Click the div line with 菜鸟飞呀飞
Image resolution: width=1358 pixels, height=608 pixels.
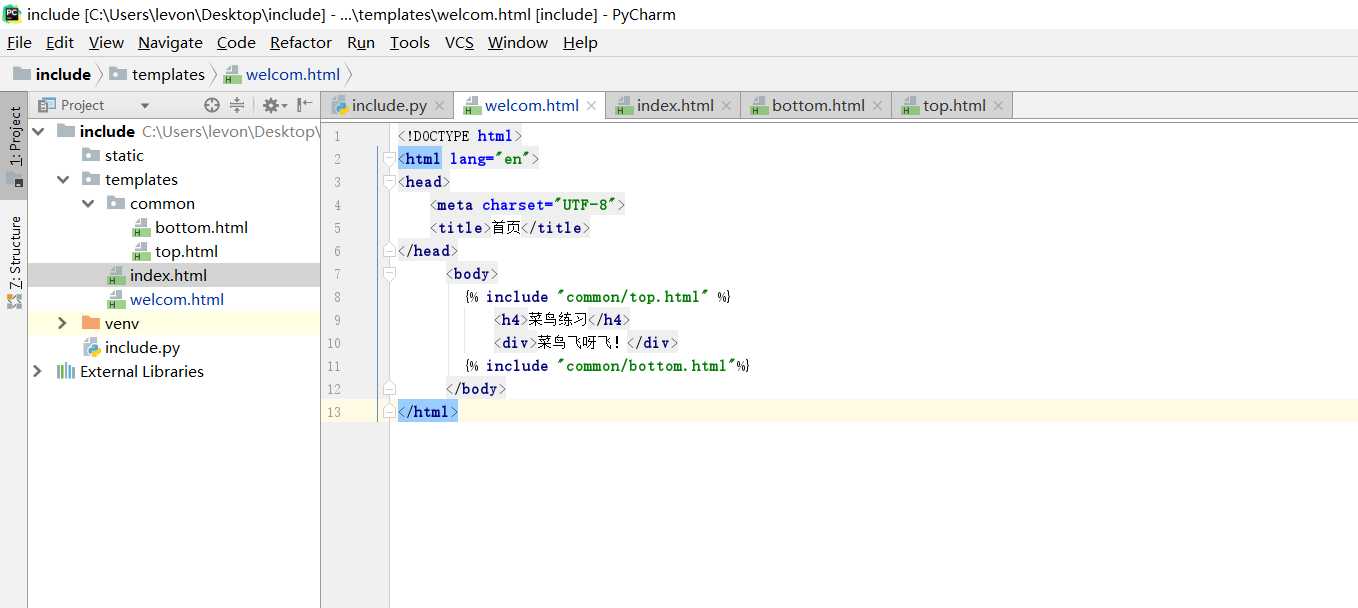pos(586,342)
